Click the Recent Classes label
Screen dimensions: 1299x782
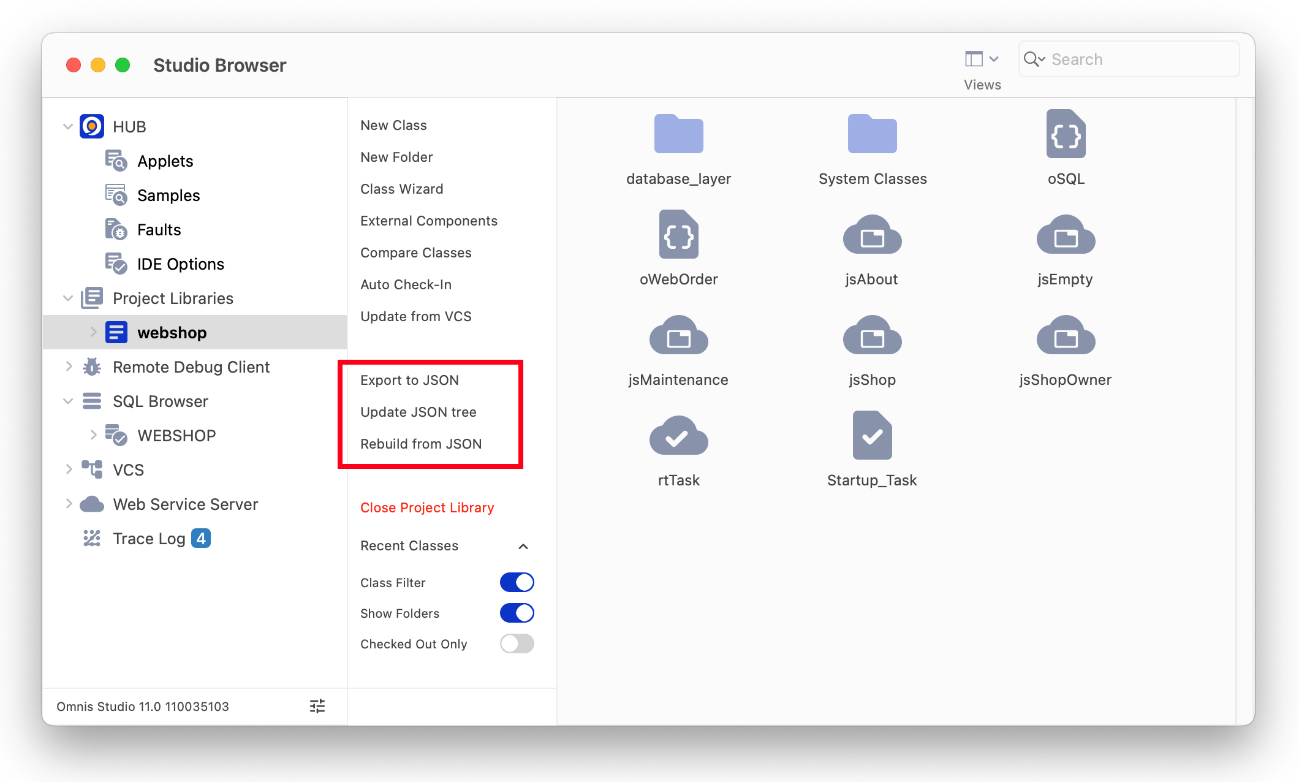point(409,546)
